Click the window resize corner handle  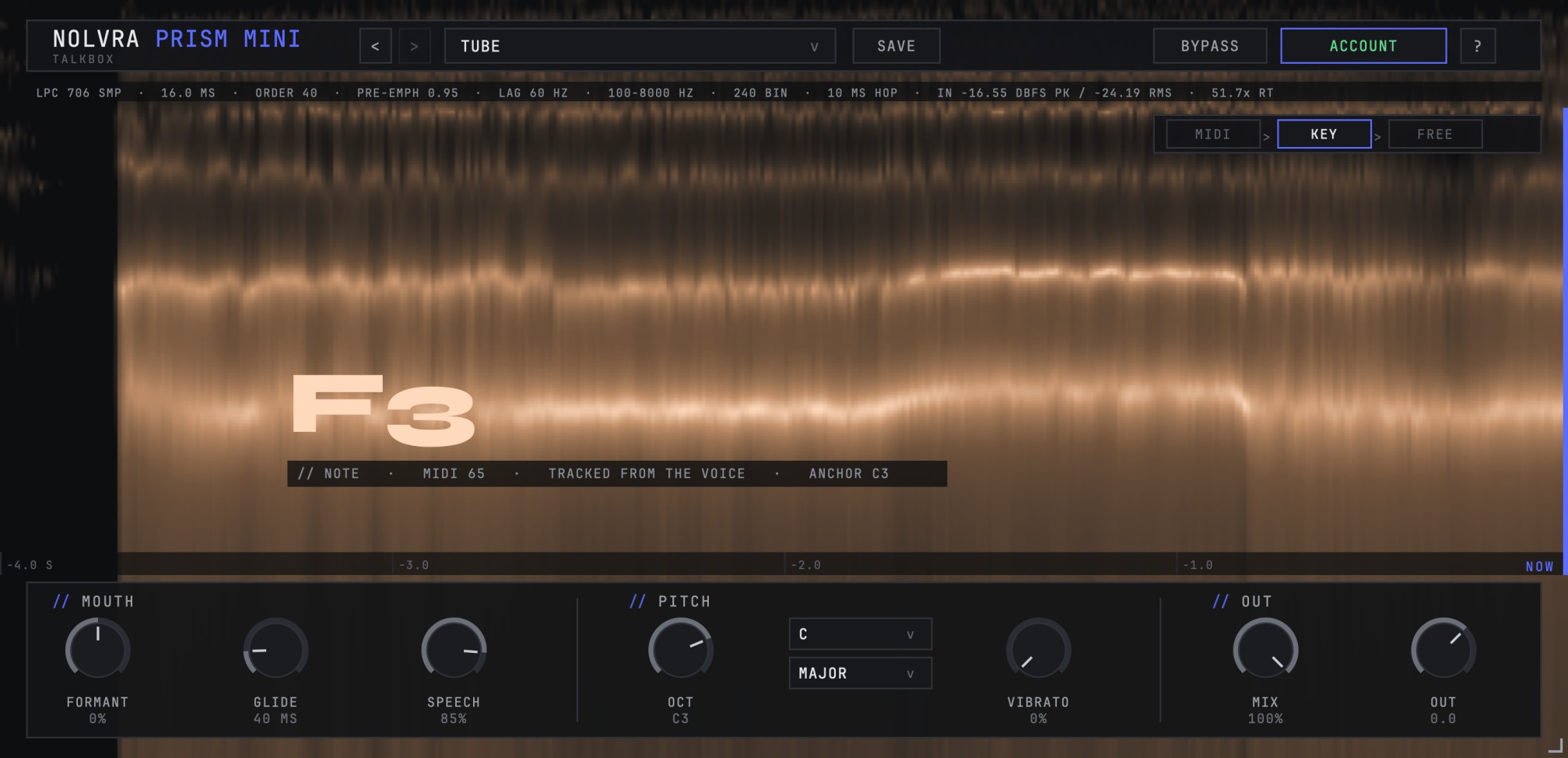point(1555,745)
